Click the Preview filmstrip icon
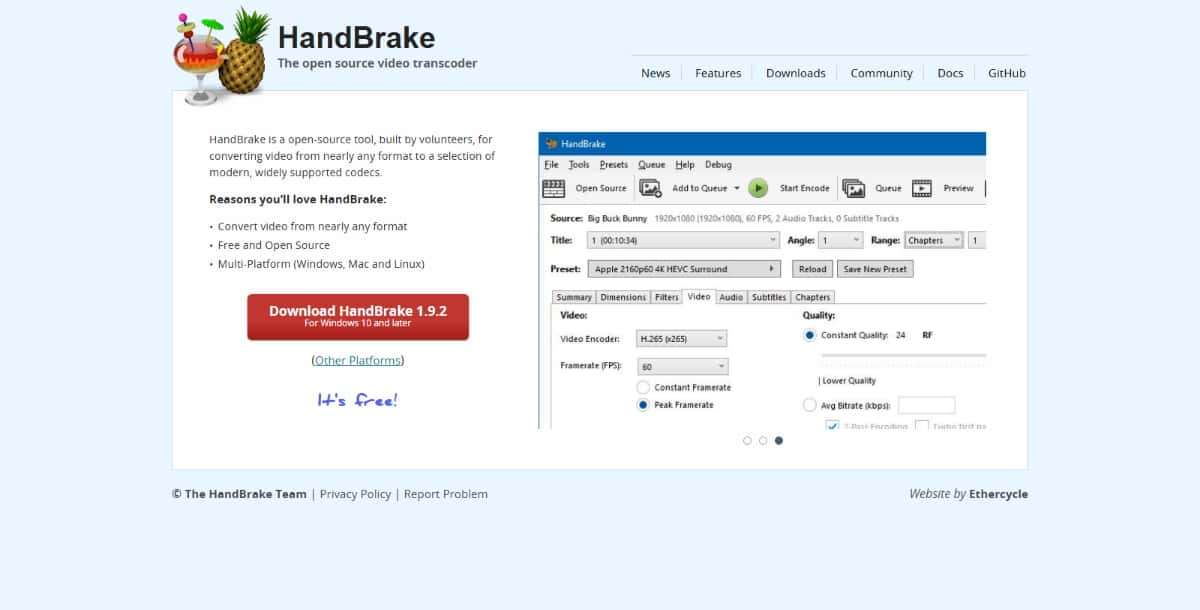This screenshot has width=1200, height=610. click(922, 188)
